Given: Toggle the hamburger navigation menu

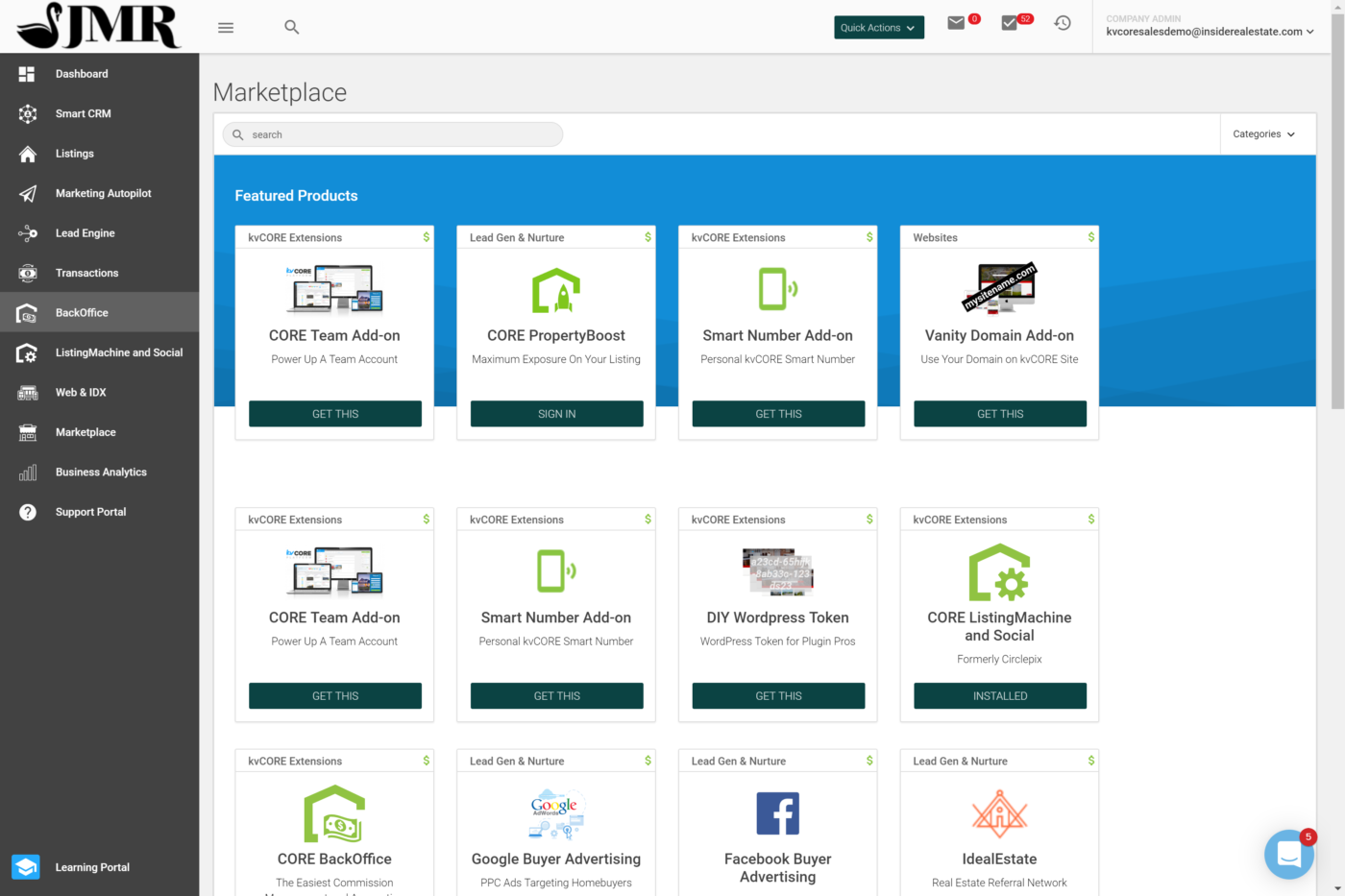Looking at the screenshot, I should [225, 27].
